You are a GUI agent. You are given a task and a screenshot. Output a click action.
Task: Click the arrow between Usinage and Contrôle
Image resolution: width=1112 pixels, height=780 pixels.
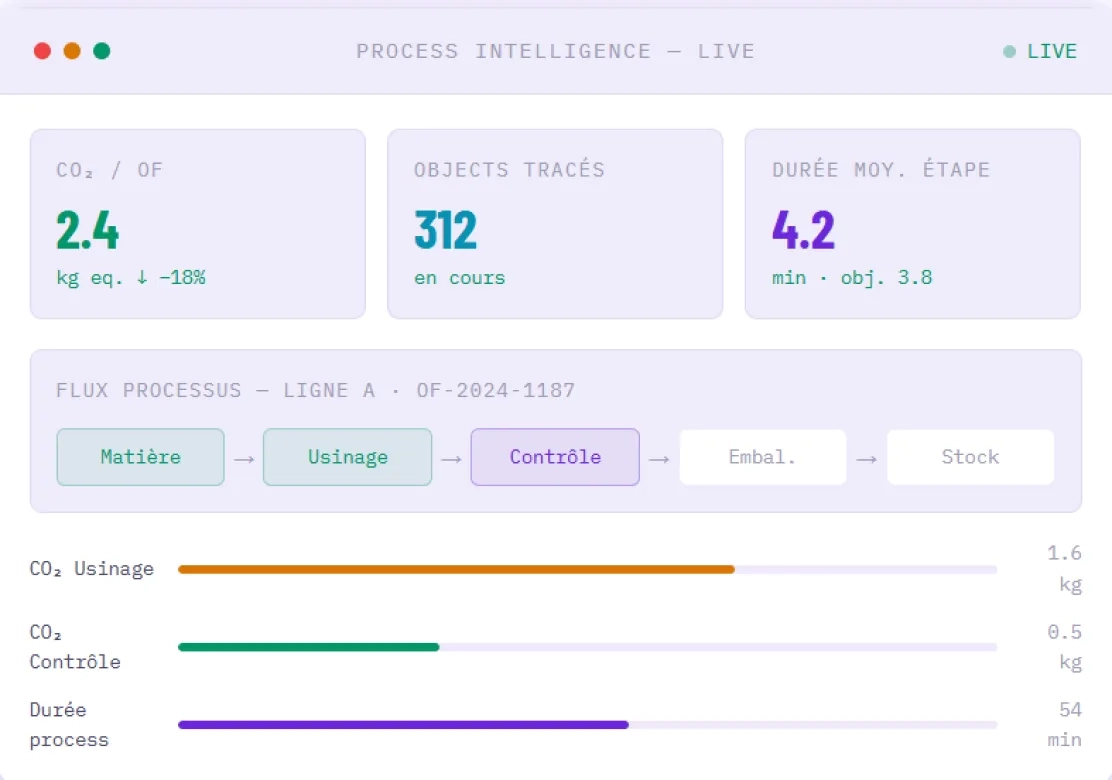pyautogui.click(x=451, y=459)
